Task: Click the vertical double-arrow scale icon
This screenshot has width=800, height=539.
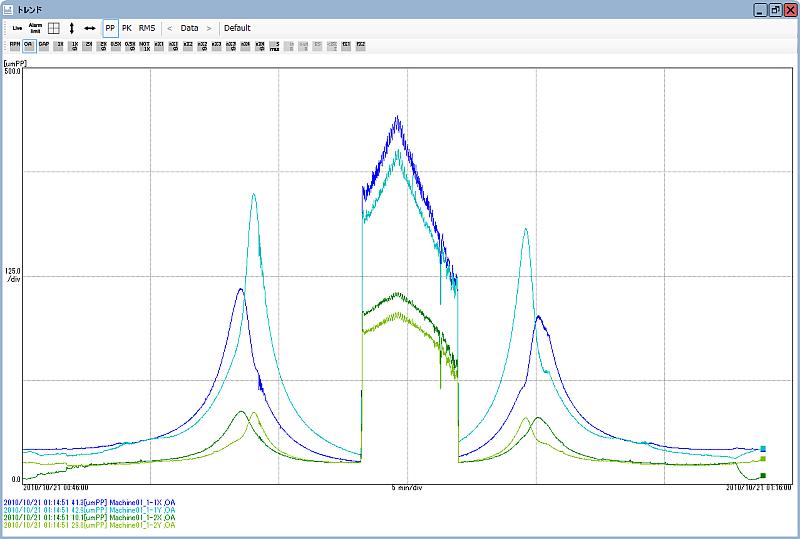Action: pos(71,28)
